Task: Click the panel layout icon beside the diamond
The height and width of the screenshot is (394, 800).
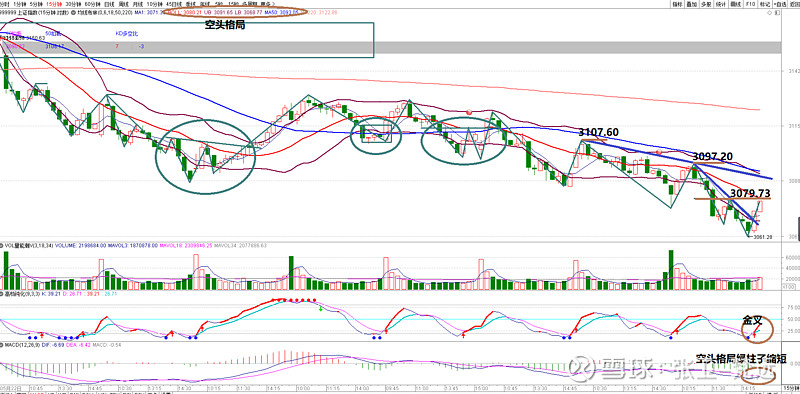Action: click(x=777, y=13)
